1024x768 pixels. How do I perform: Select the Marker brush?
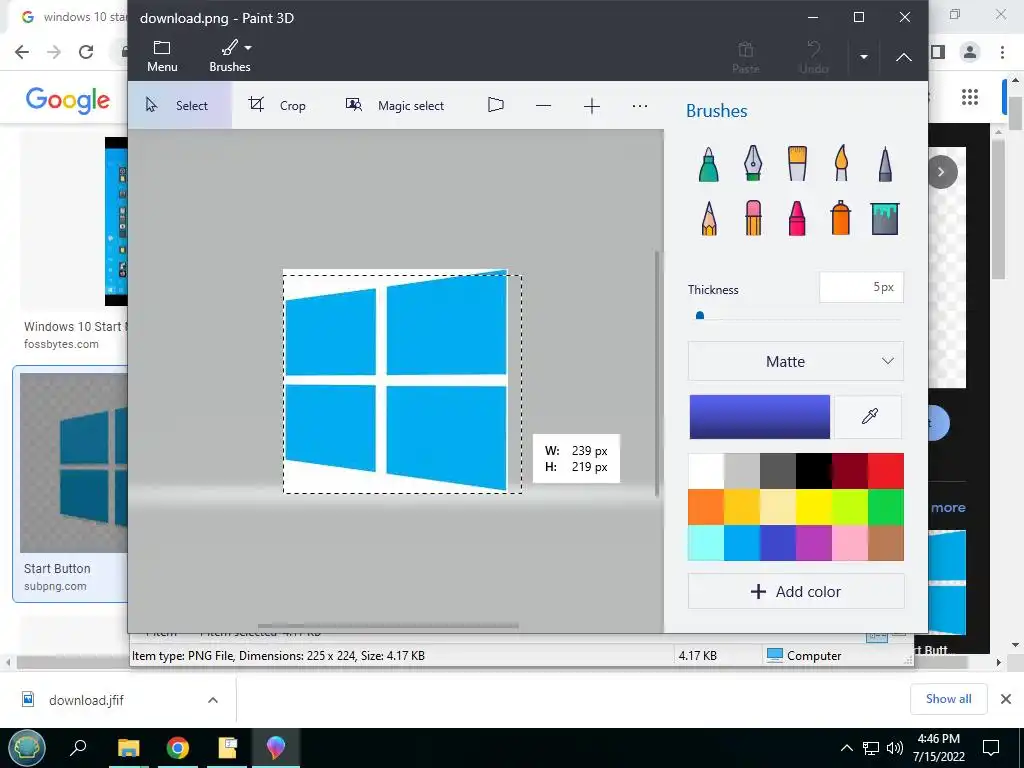tap(709, 163)
